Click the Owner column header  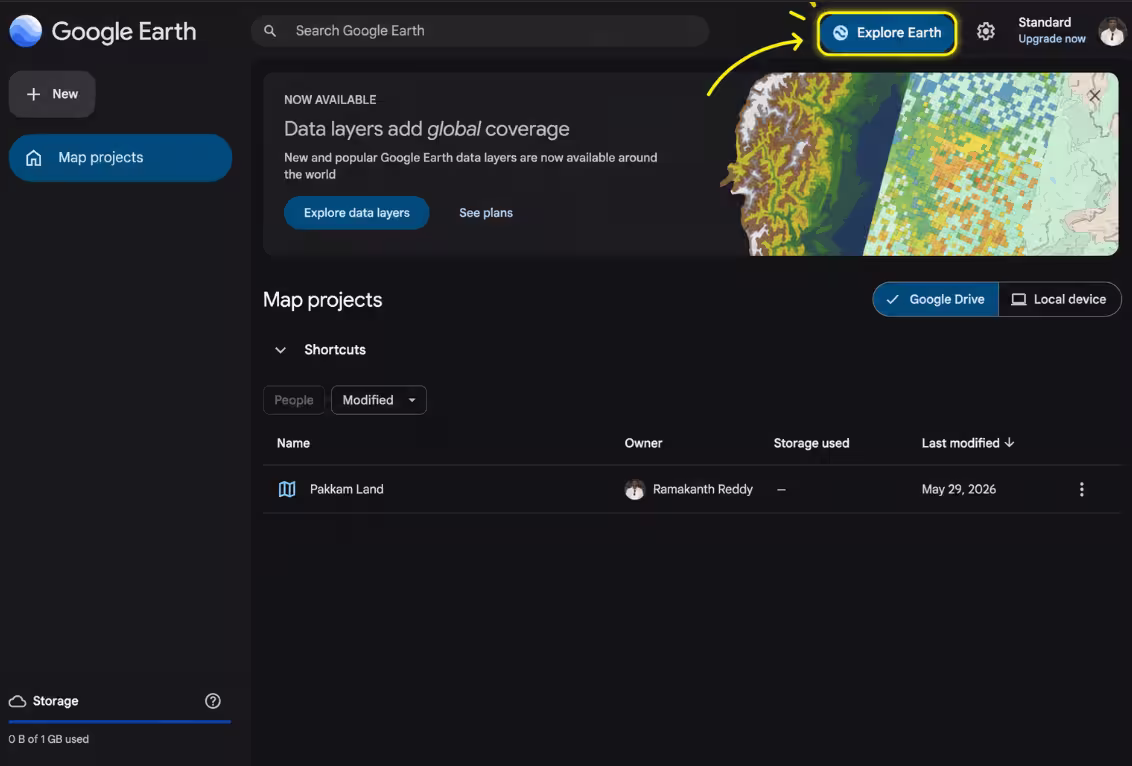tap(643, 443)
